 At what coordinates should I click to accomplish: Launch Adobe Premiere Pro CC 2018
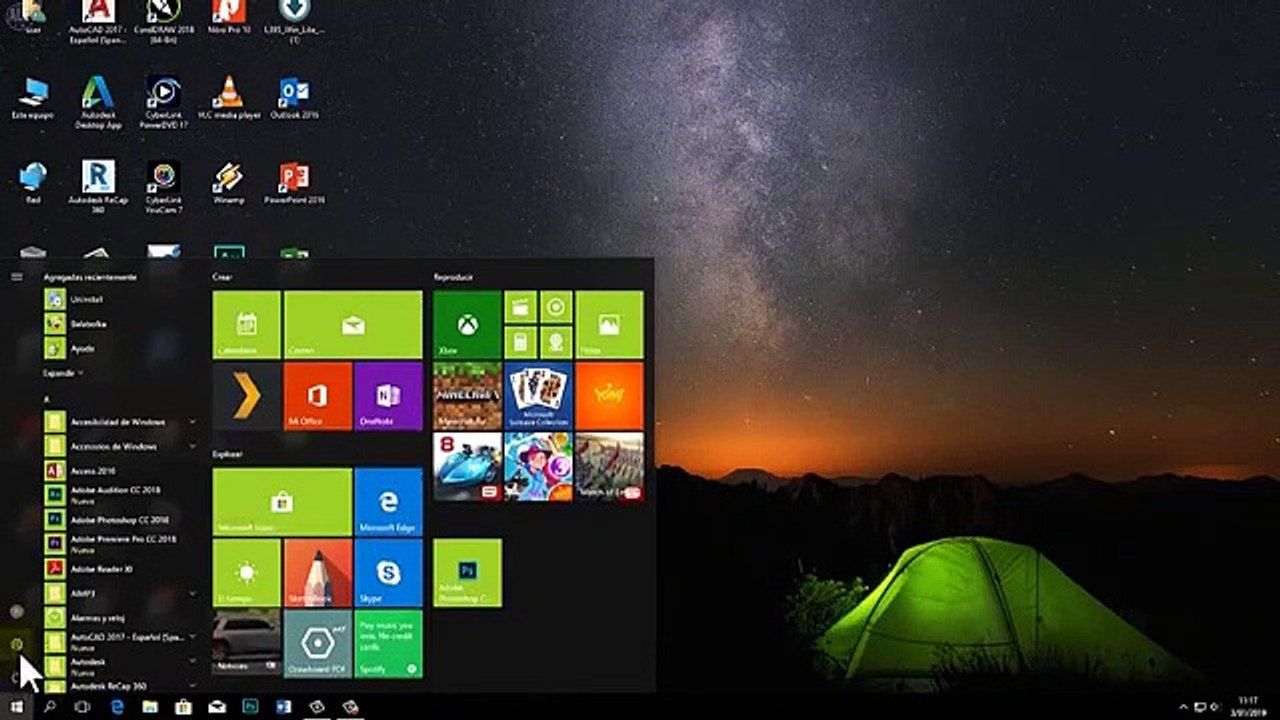118,544
